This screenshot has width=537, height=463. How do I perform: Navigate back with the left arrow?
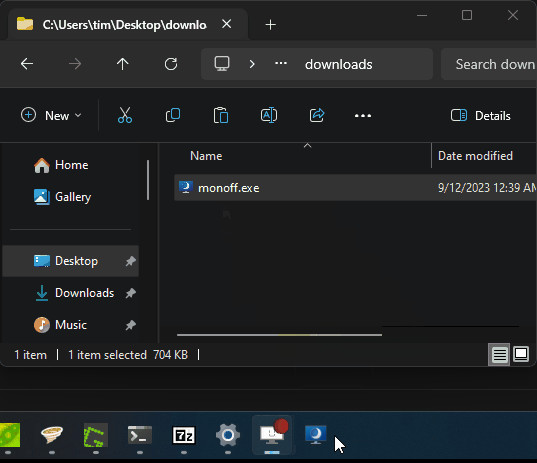[x=27, y=64]
